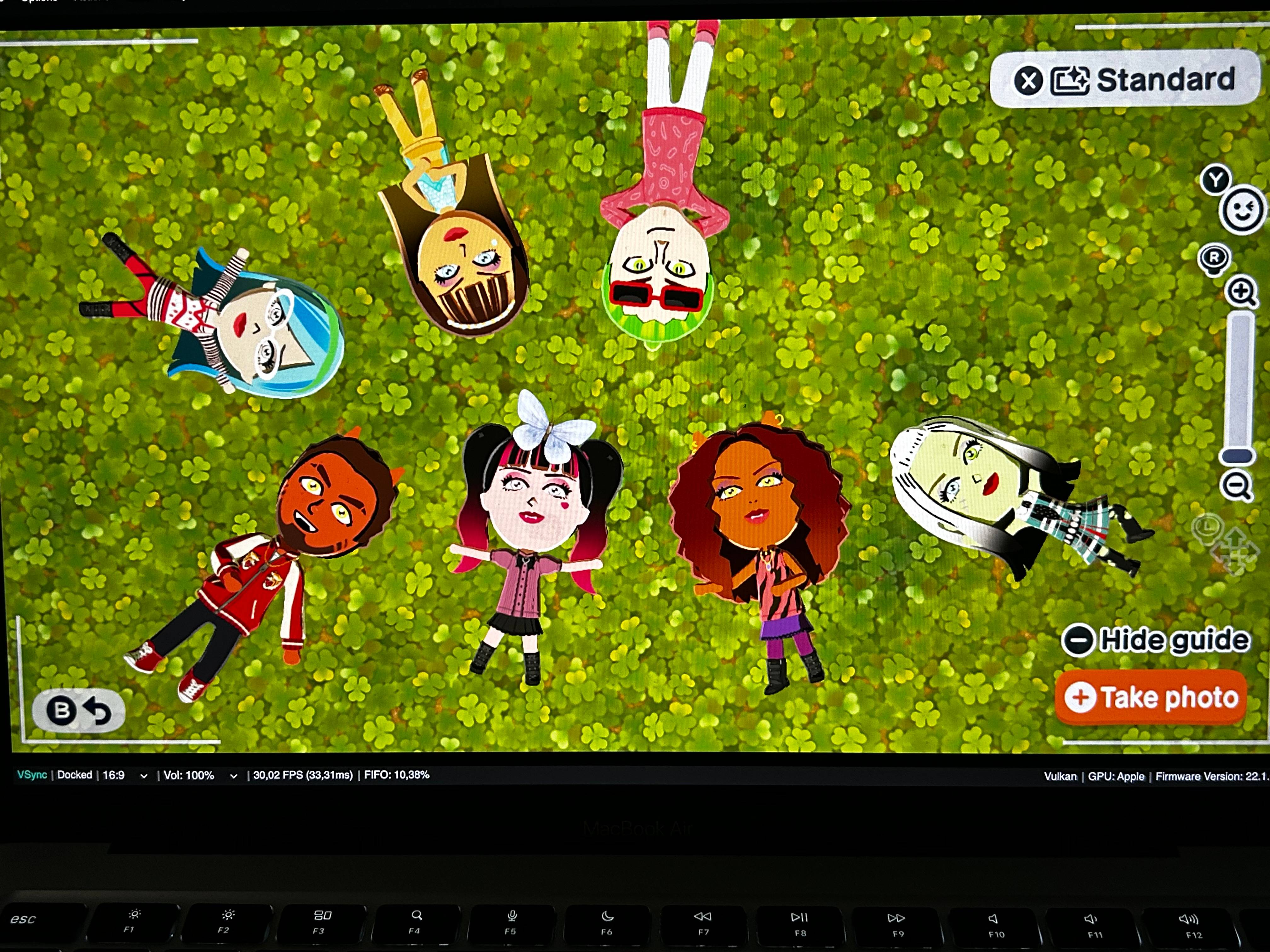
Task: Zoom in with the magnifier plus icon
Action: [x=1241, y=292]
